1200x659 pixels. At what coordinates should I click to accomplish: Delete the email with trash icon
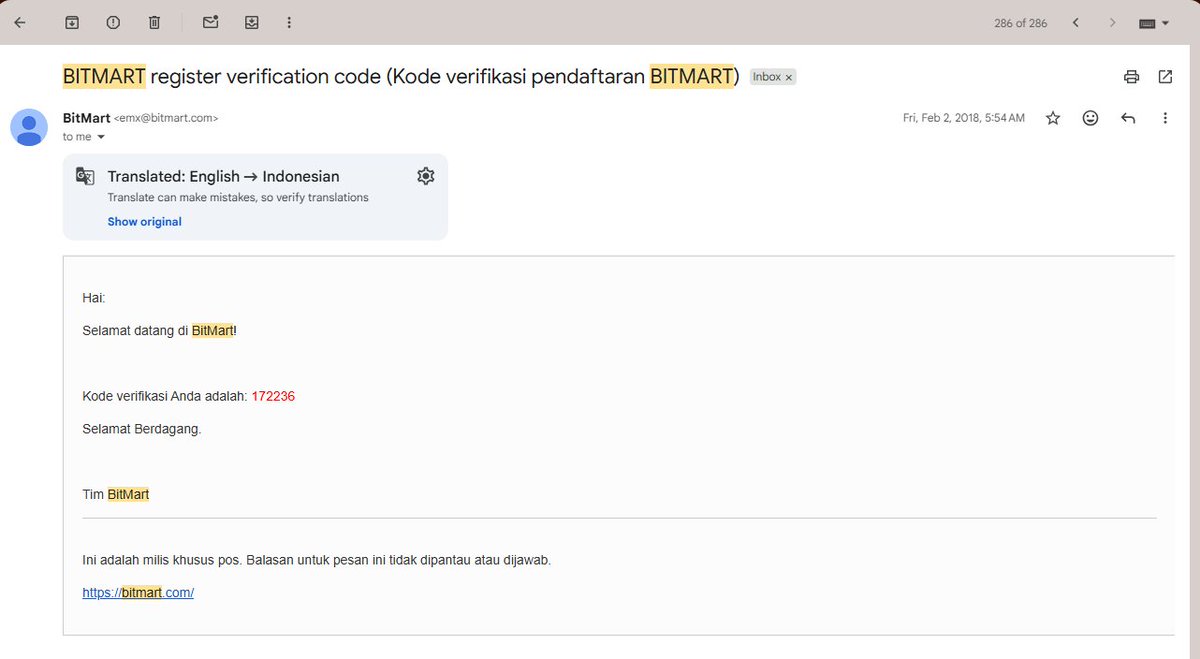coord(154,22)
